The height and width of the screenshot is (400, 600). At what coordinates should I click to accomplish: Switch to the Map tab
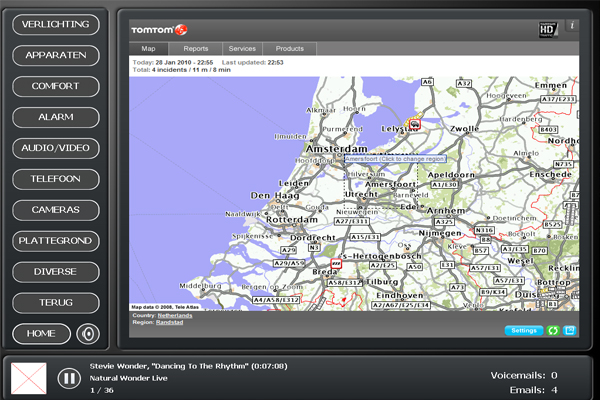point(148,49)
